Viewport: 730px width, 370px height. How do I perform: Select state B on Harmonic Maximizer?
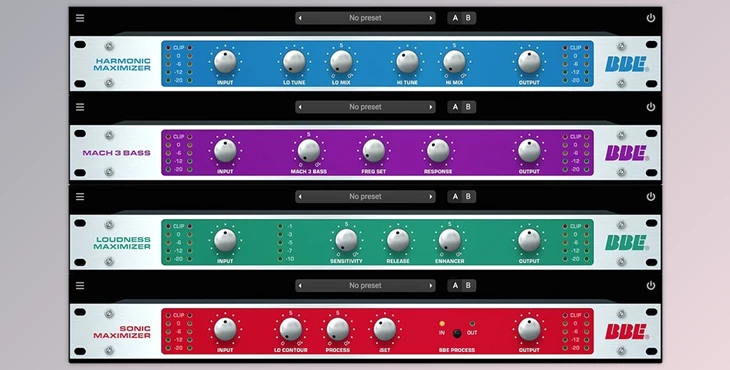coord(468,18)
